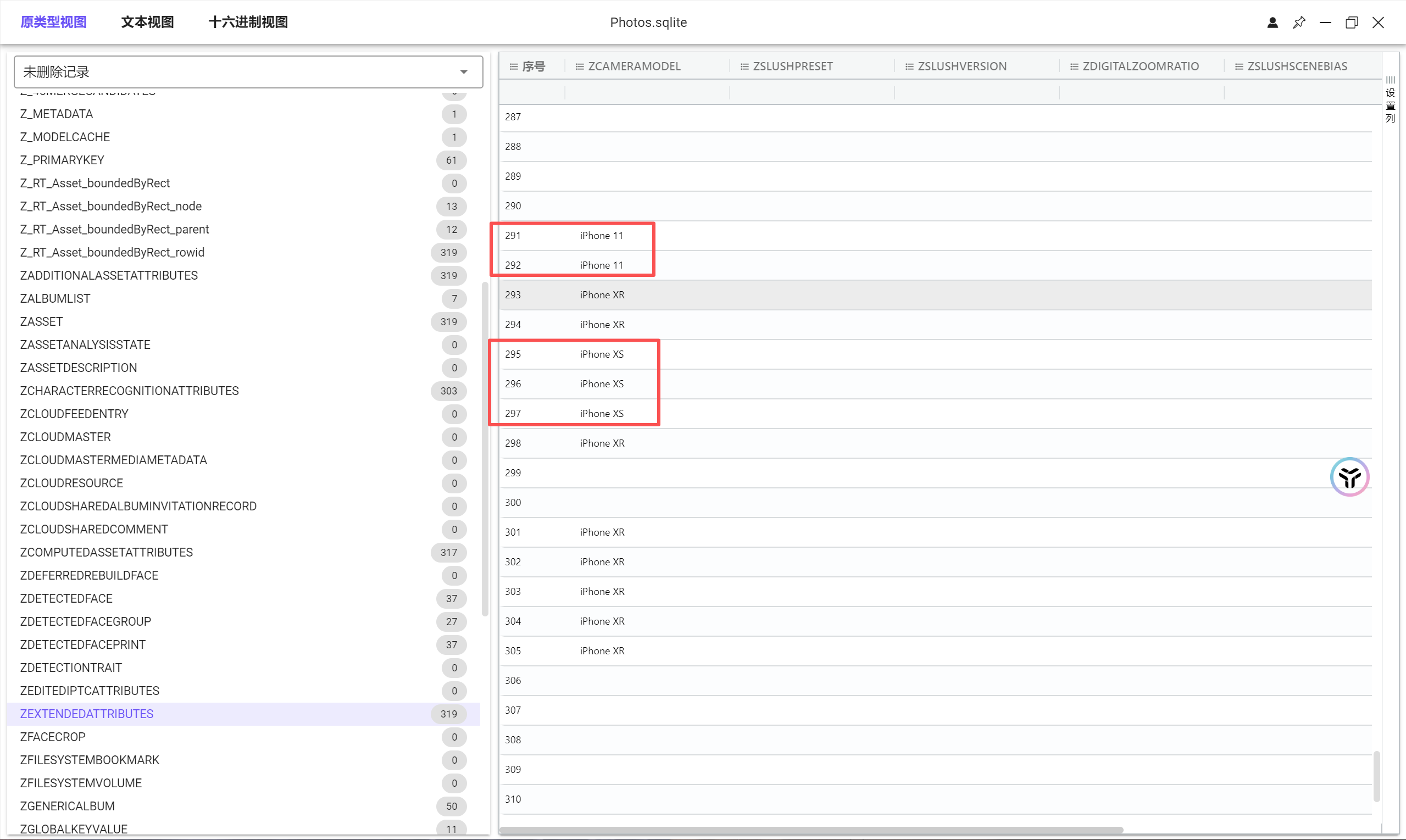
Task: Open ZSLUSHPRESET column menu icon
Action: pyautogui.click(x=744, y=66)
